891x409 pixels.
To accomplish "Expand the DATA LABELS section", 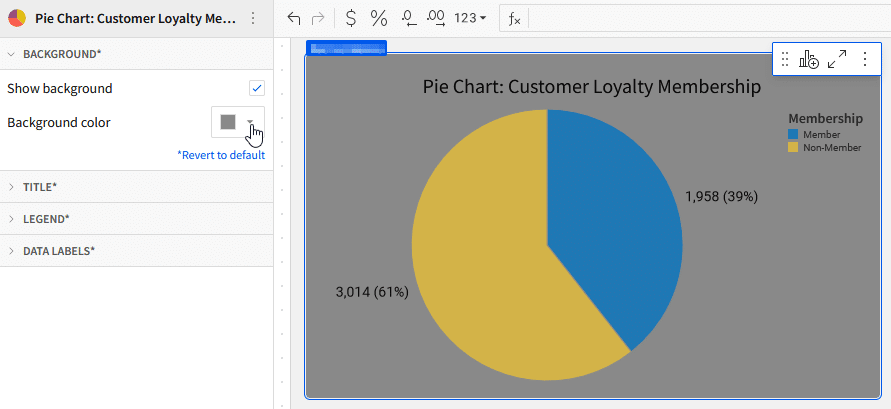I will point(58,251).
